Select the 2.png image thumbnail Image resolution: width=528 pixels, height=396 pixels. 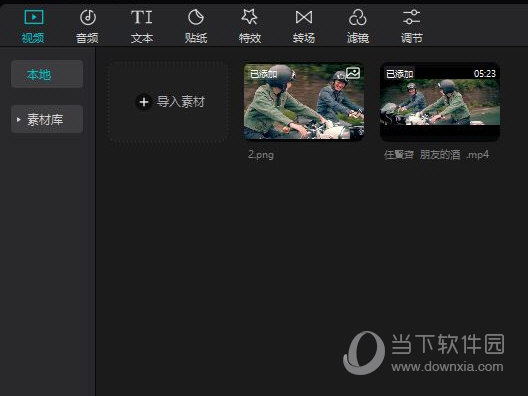(x=304, y=101)
